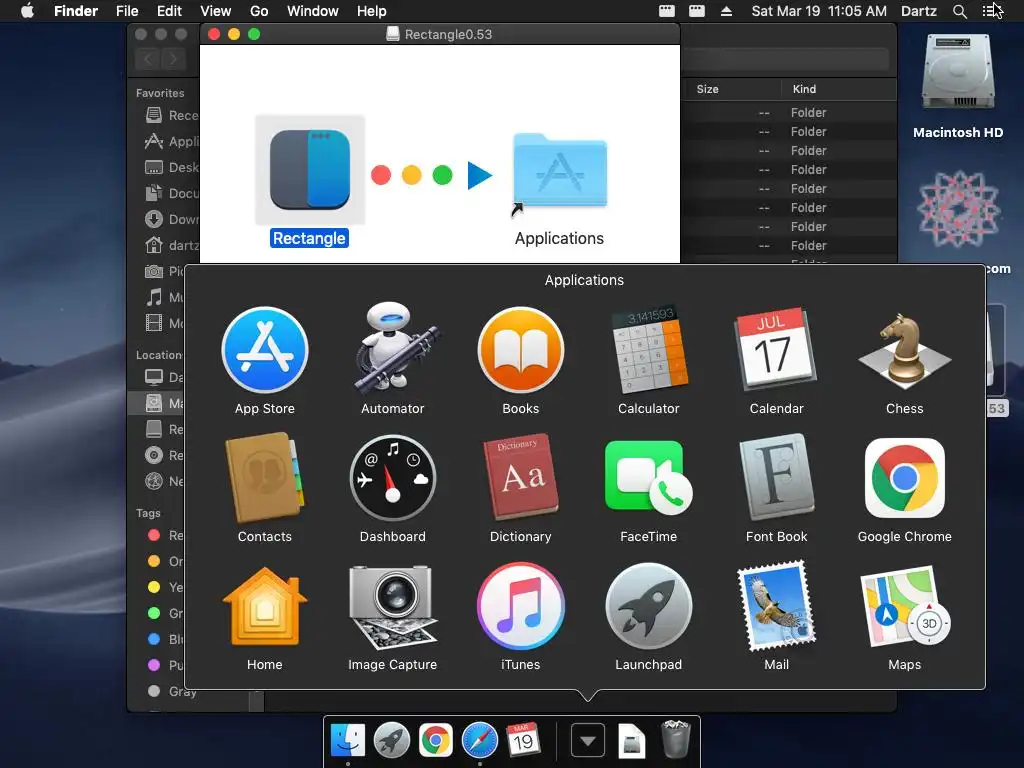The width and height of the screenshot is (1024, 768).
Task: Open the Edit menu
Action: click(x=169, y=11)
